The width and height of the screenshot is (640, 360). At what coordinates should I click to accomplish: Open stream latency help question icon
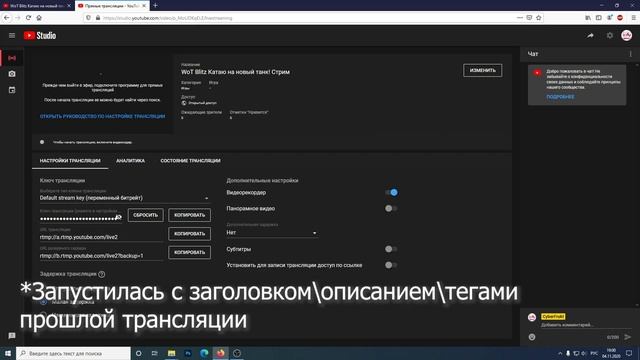[102, 274]
